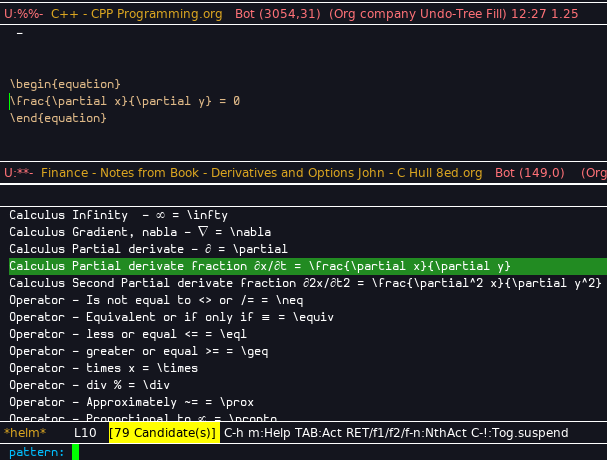This screenshot has width=607, height=460.
Task: Select 'Operator - Approximately' \prox row
Action: 132,402
